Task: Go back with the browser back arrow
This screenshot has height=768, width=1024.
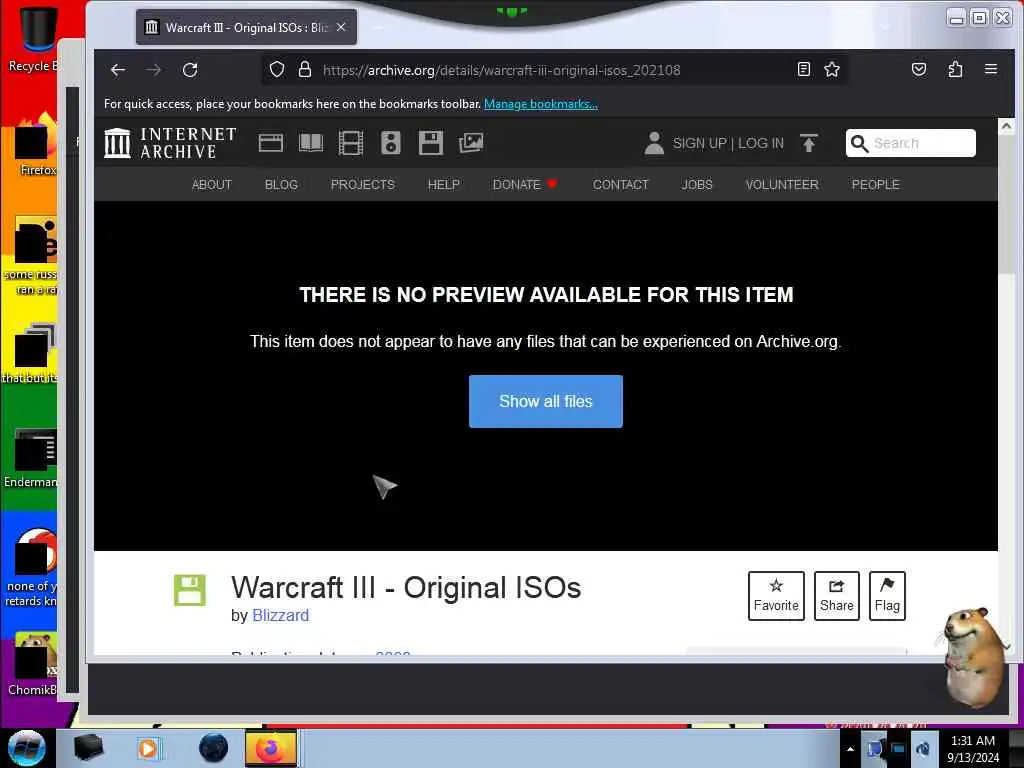Action: [118, 70]
